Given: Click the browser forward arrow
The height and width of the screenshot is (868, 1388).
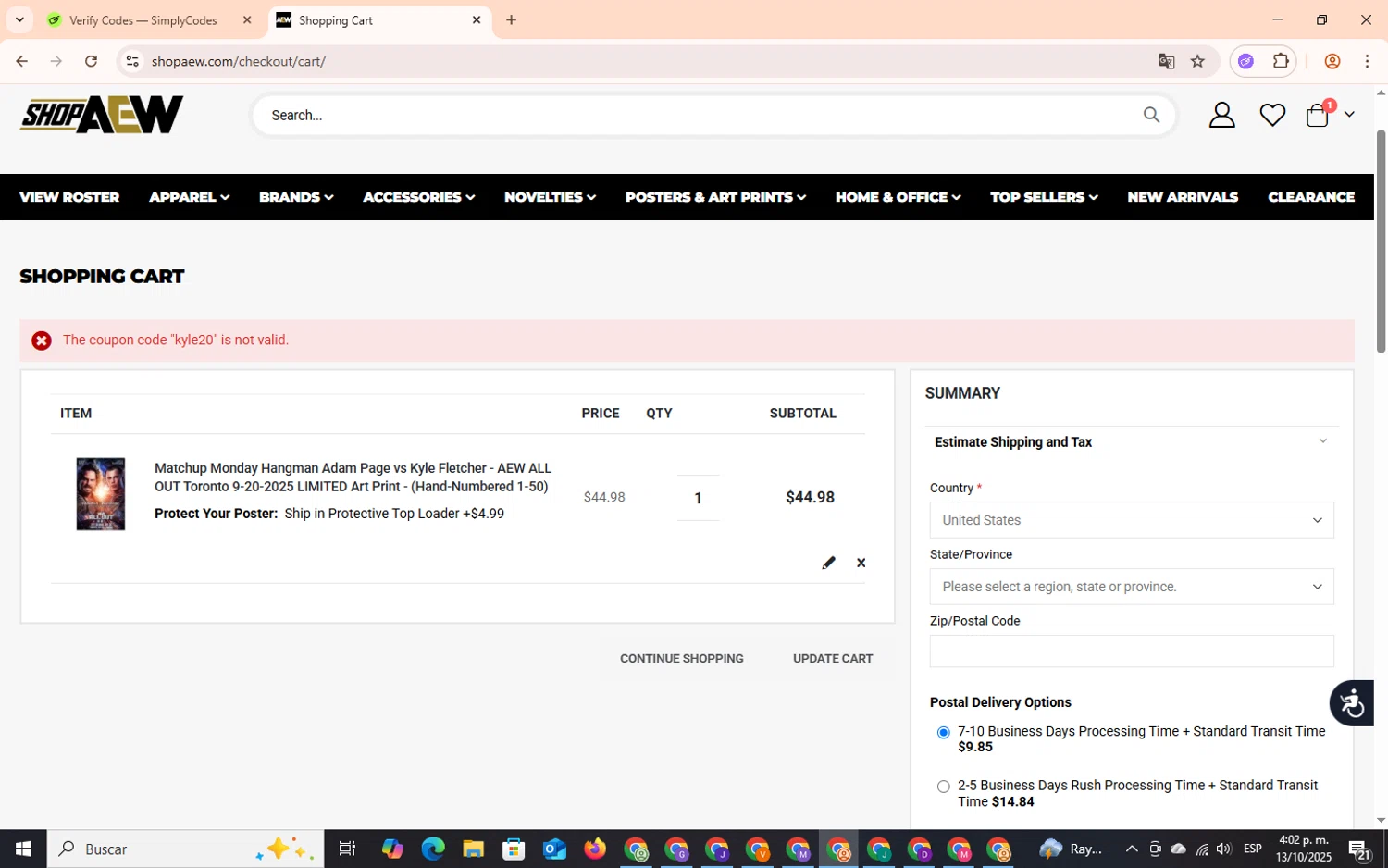Looking at the screenshot, I should pos(56,61).
